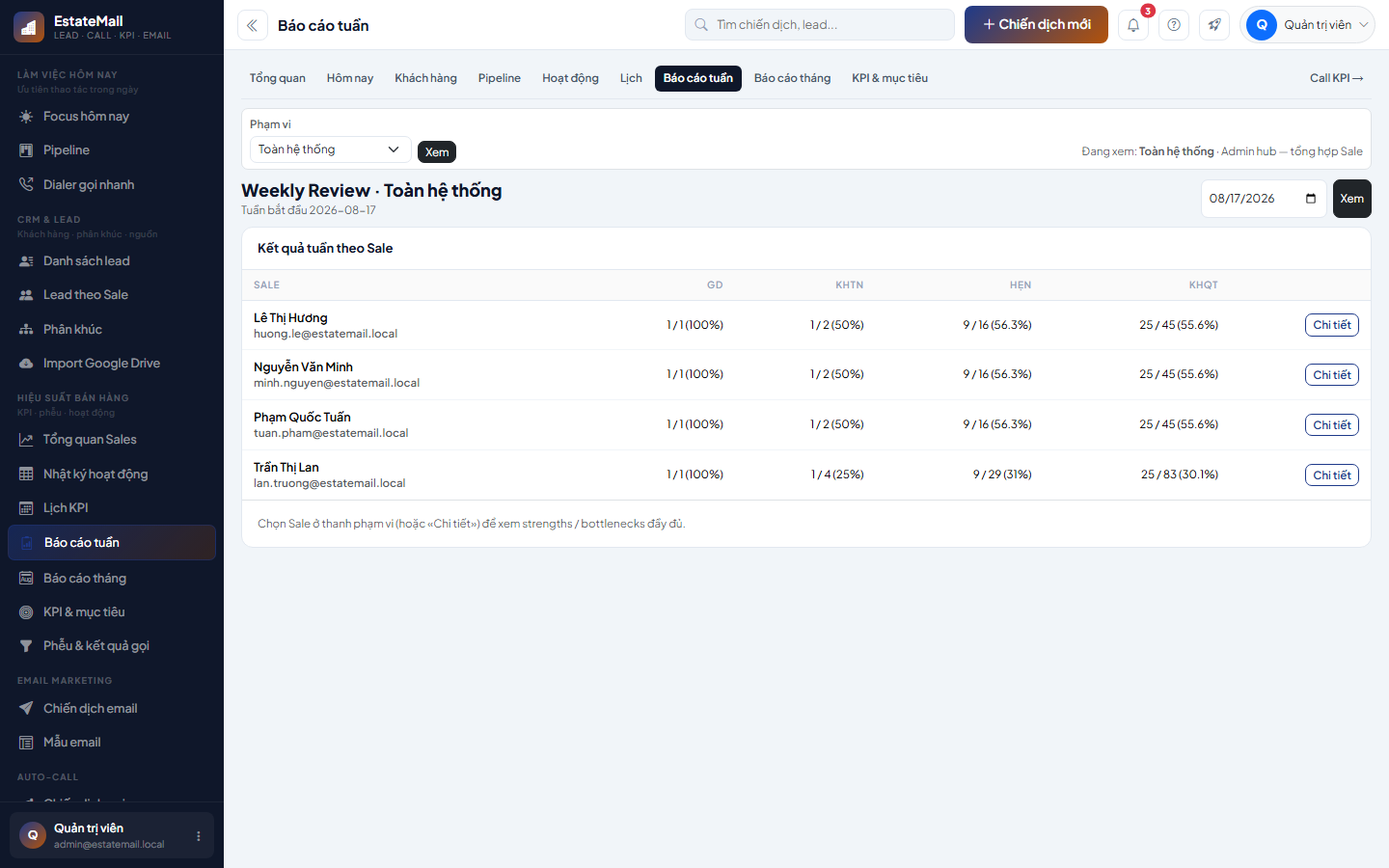The width and height of the screenshot is (1389, 868).
Task: Click the Chiến dịch mới button
Action: 1036,25
